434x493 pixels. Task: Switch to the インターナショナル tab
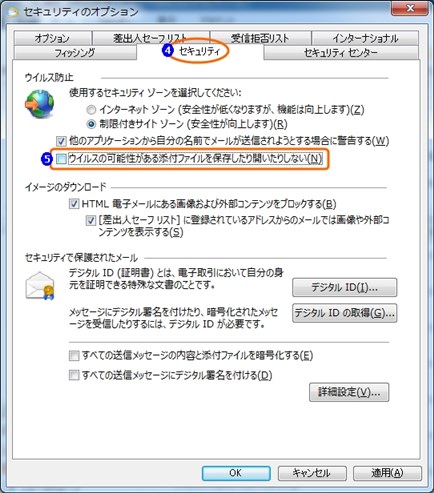(x=365, y=38)
